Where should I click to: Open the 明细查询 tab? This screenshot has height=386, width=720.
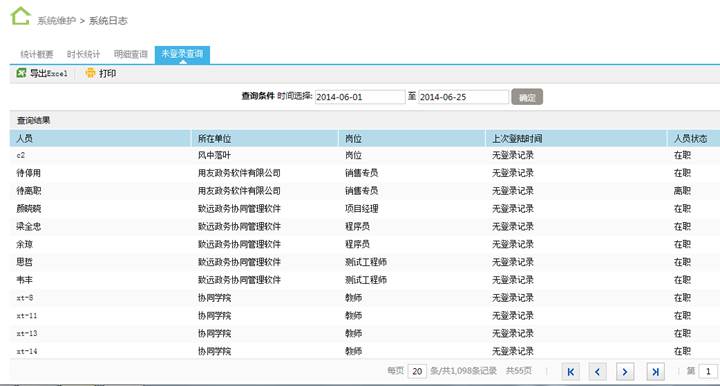coord(130,55)
